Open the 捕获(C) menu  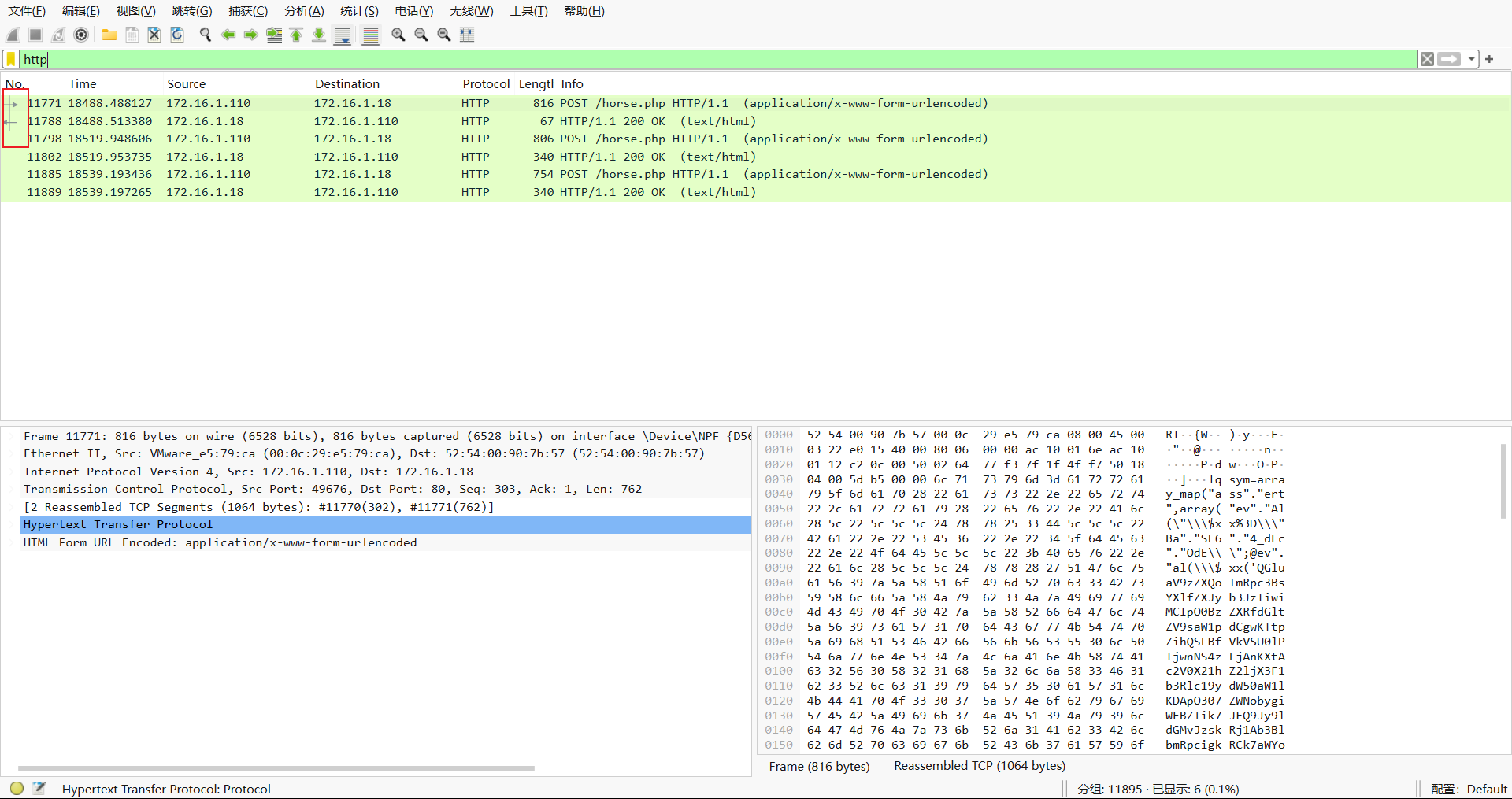coord(248,11)
